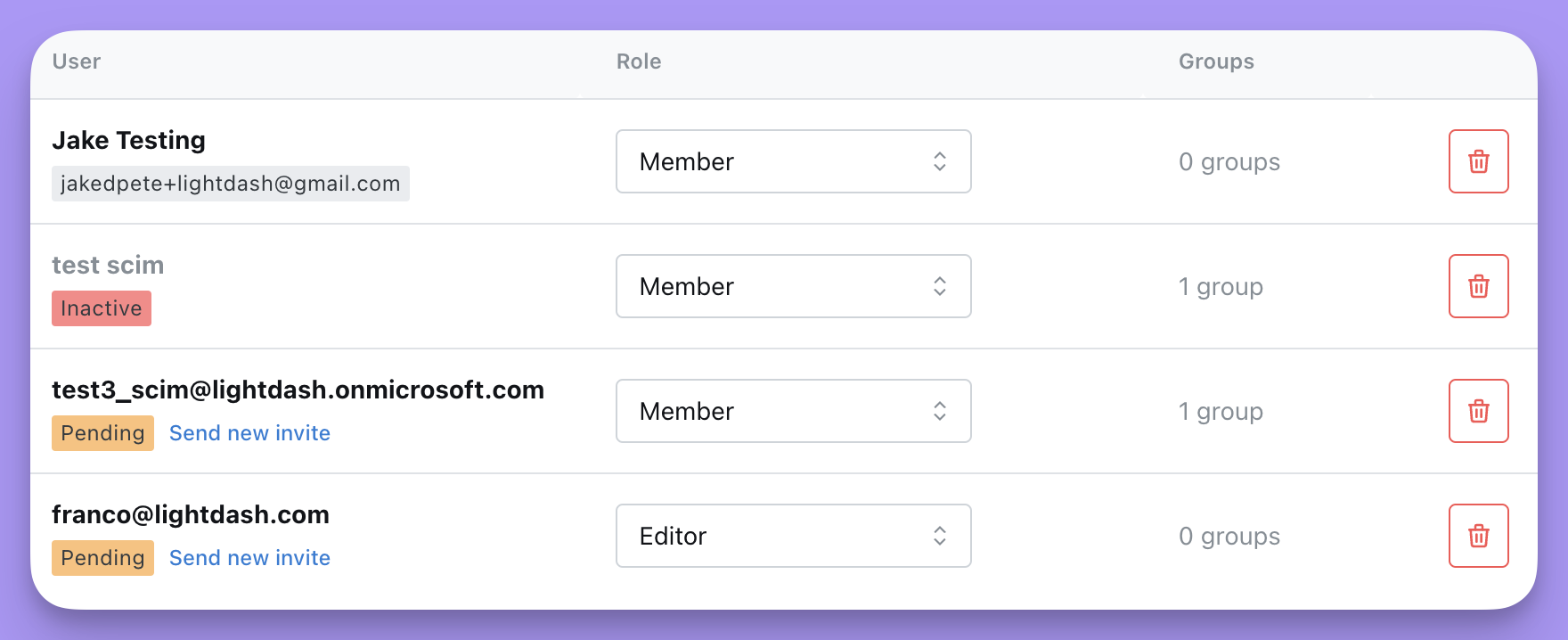Click the Inactive badge on test scim
The width and height of the screenshot is (1568, 640).
pos(102,308)
